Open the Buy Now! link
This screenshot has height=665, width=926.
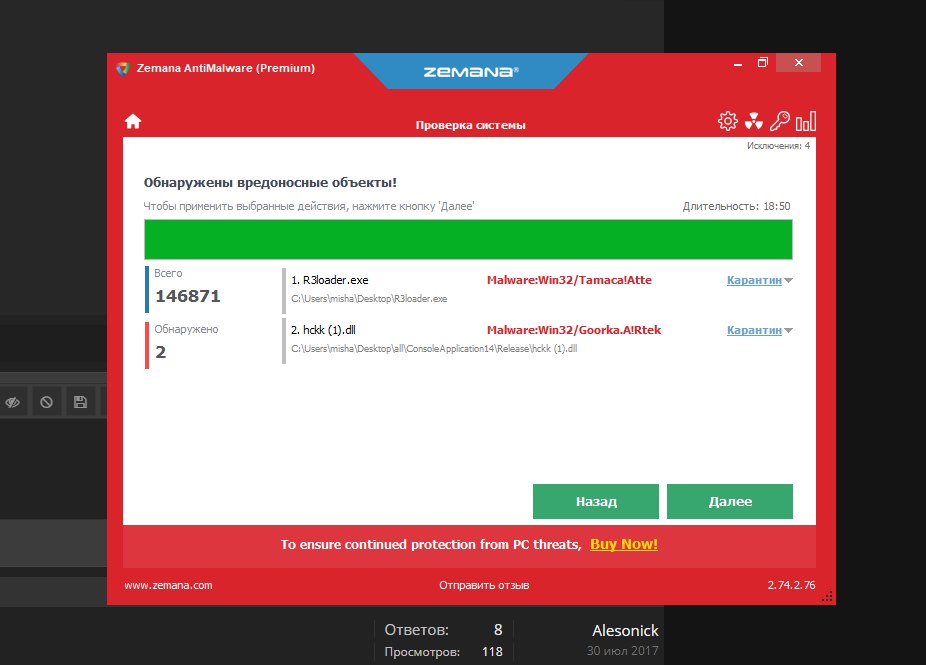(624, 544)
